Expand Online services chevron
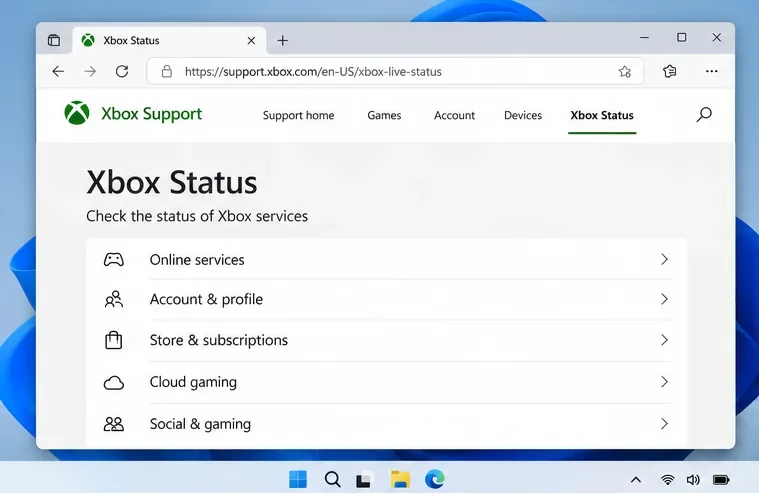The image size is (759, 494). tap(664, 260)
